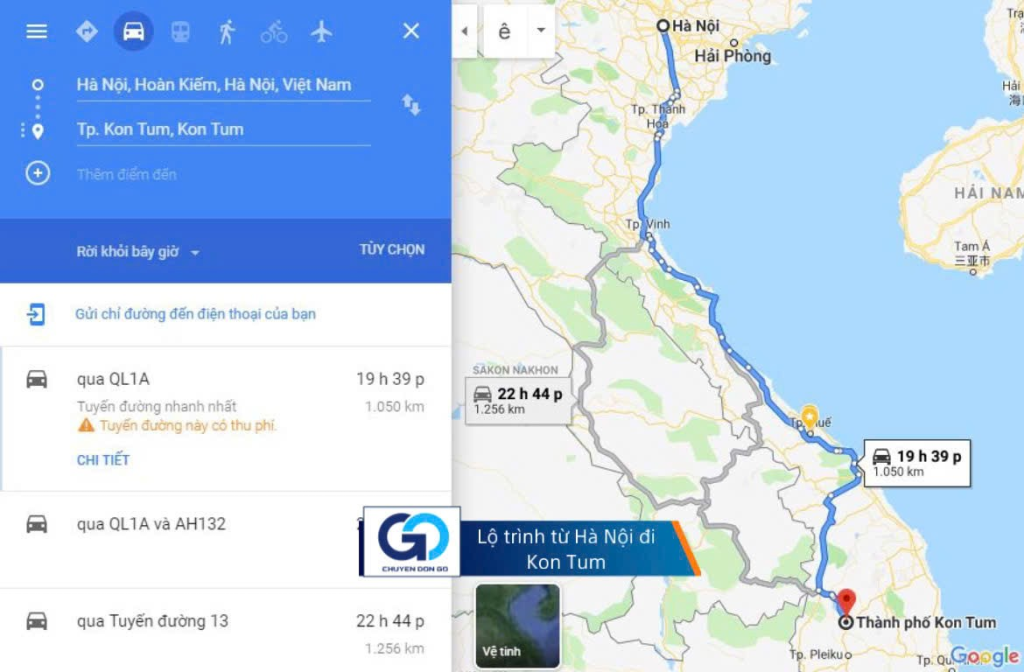Select the flight travel mode
The width and height of the screenshot is (1024, 672).
[321, 31]
